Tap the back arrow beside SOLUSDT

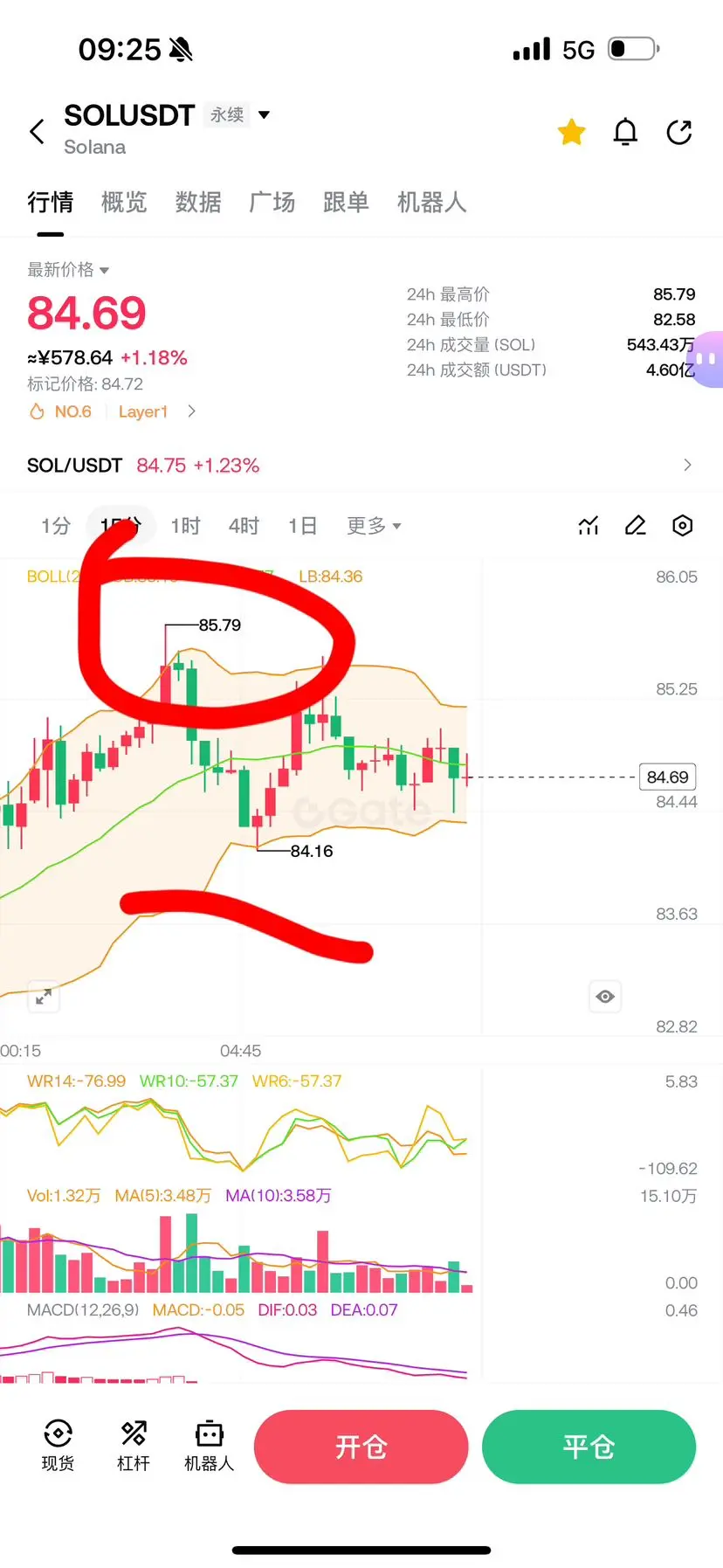coord(37,132)
